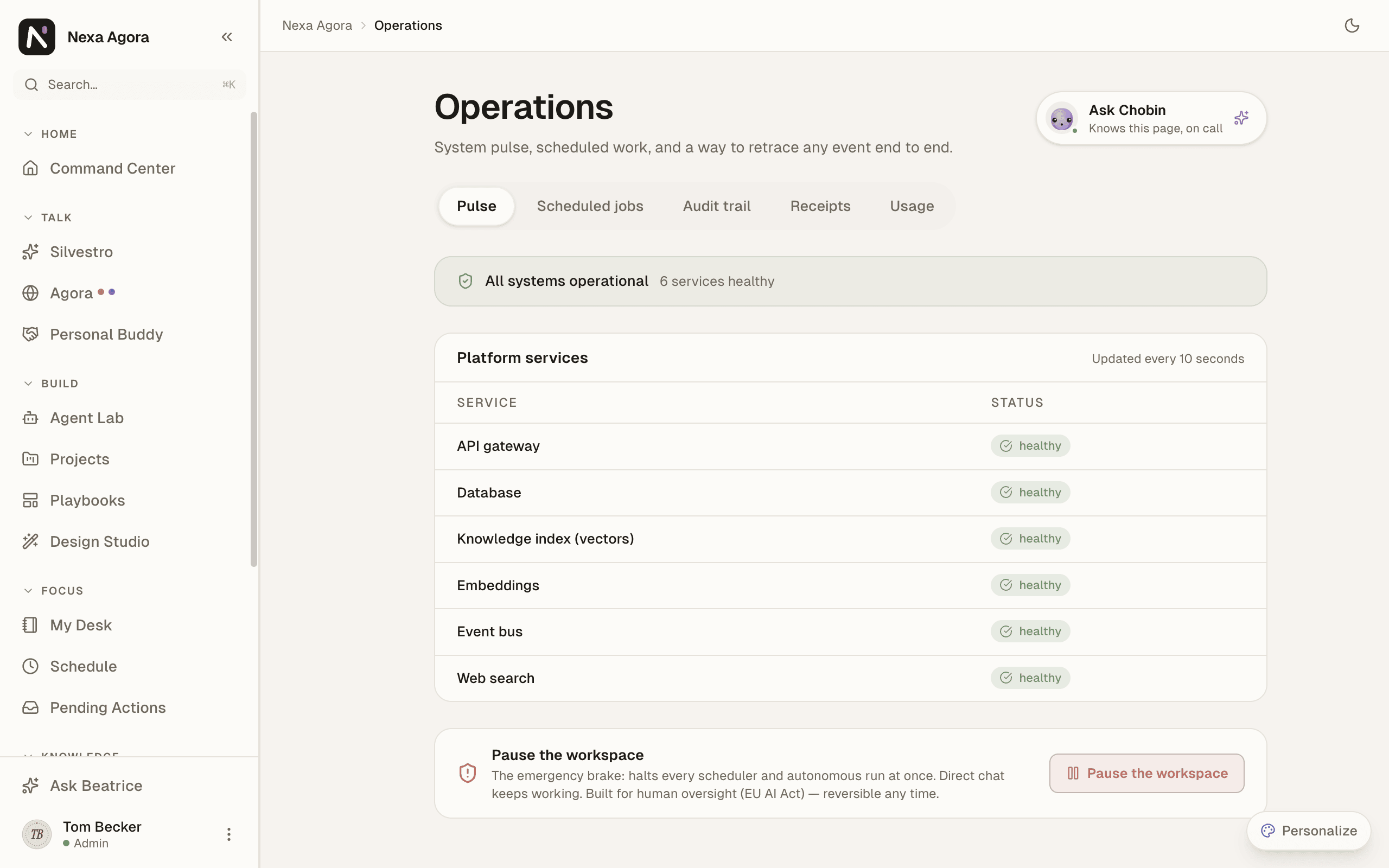This screenshot has width=1389, height=868.
Task: Click the Chobin avatar icon
Action: tap(1062, 118)
